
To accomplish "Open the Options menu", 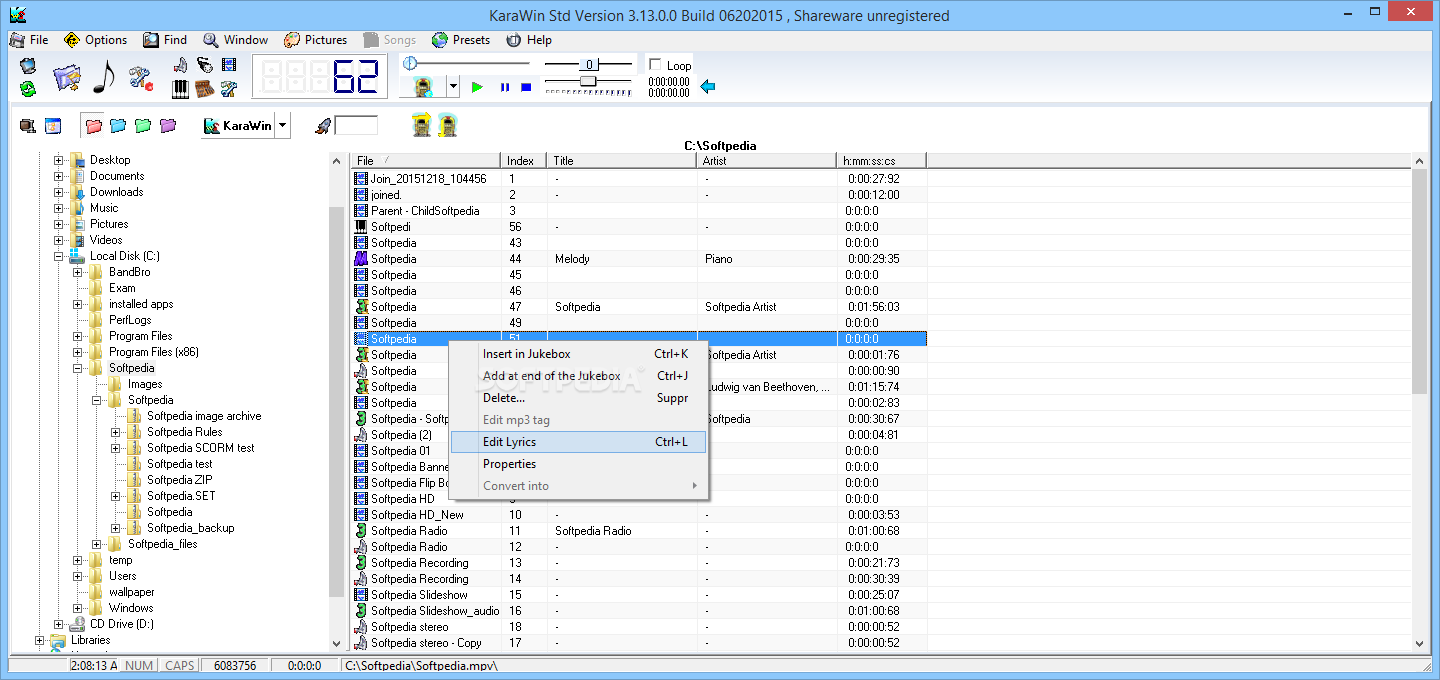I will click(96, 40).
